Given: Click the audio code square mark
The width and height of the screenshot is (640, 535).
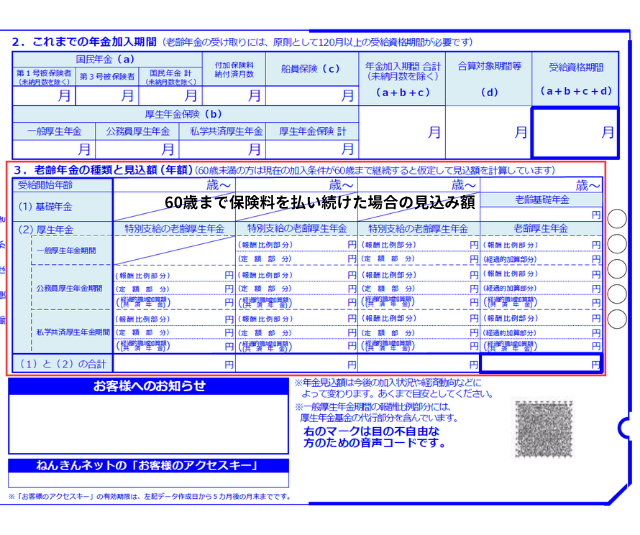Looking at the screenshot, I should click(x=543, y=426).
